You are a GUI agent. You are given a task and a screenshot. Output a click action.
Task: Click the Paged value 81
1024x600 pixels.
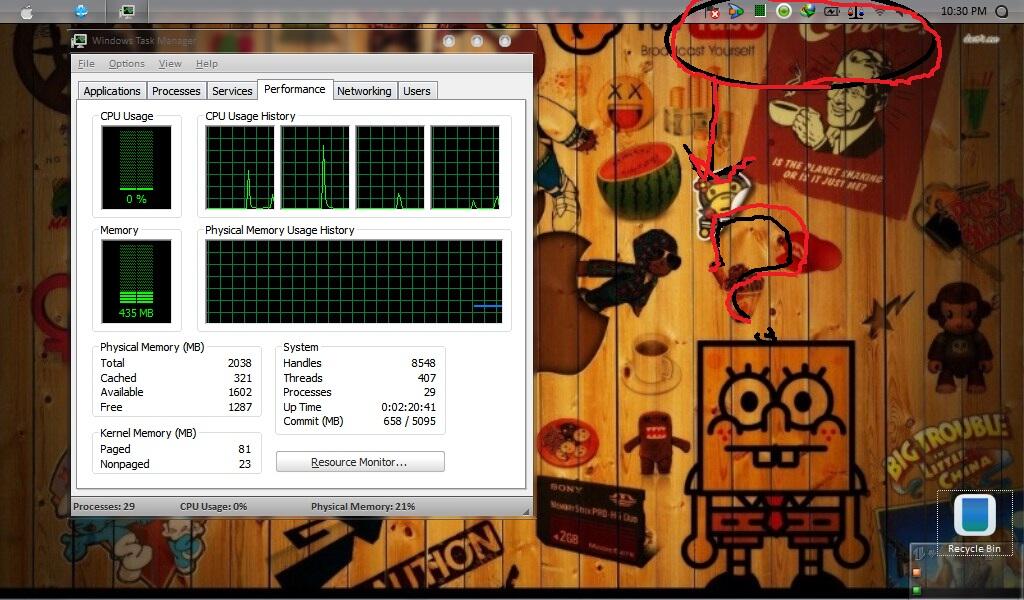245,449
